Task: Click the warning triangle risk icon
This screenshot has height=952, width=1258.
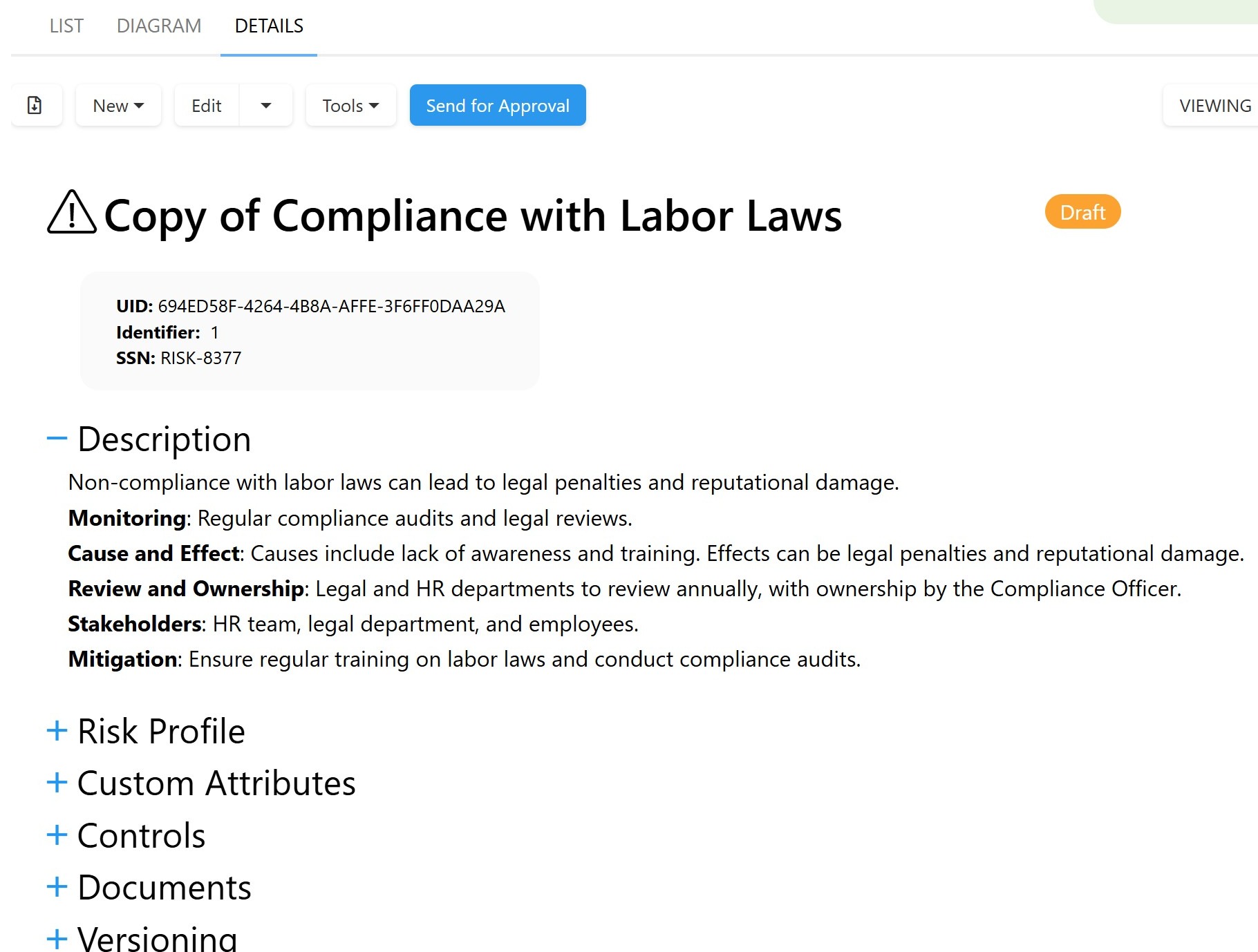Action: (x=71, y=213)
